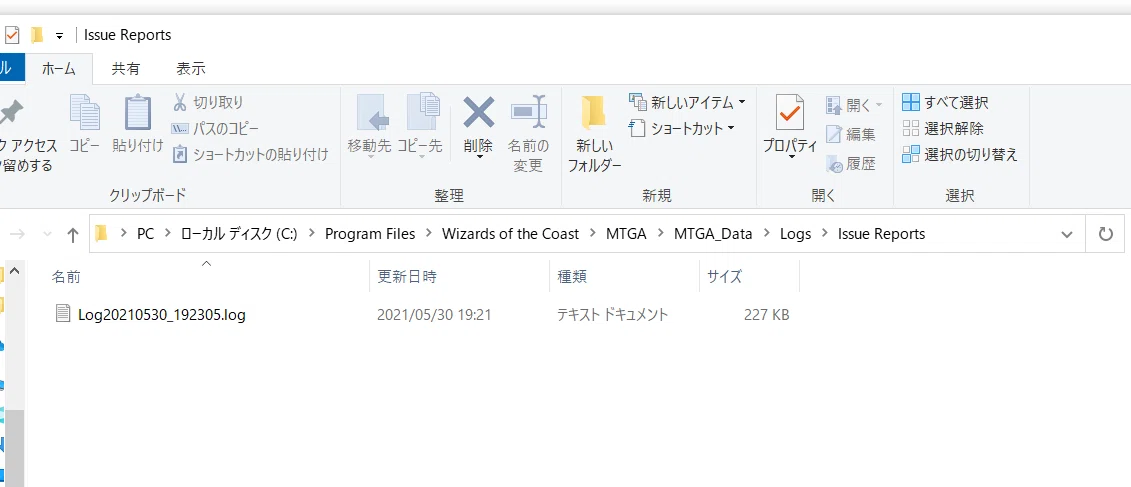Click the Up arrow navigation button

tap(72, 234)
